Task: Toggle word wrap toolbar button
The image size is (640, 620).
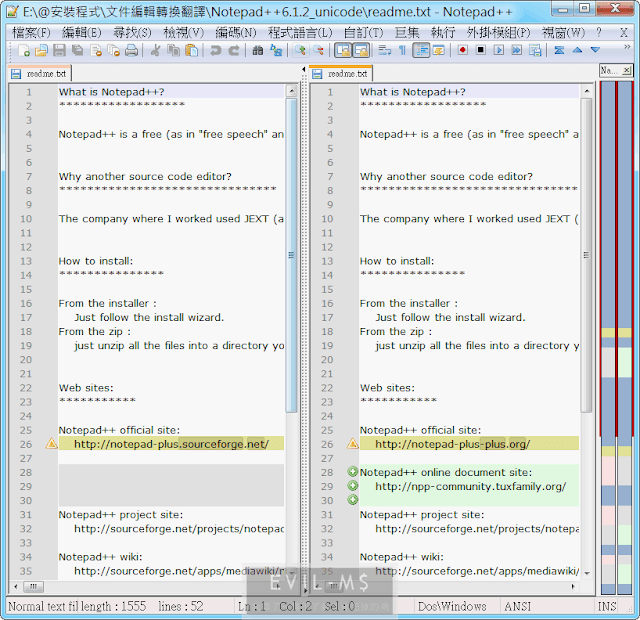Action: click(384, 50)
